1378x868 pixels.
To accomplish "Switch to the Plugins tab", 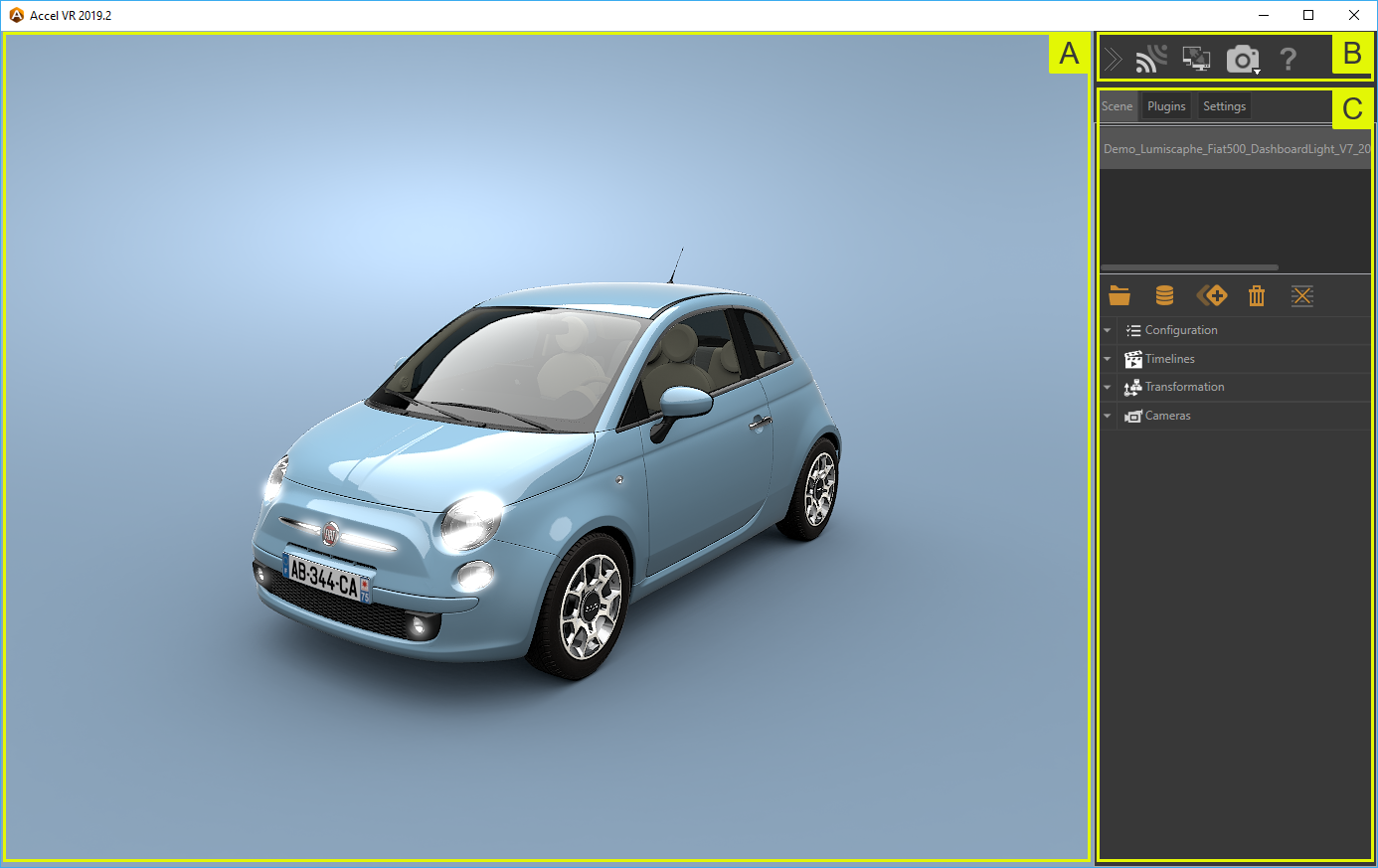I will [1166, 106].
